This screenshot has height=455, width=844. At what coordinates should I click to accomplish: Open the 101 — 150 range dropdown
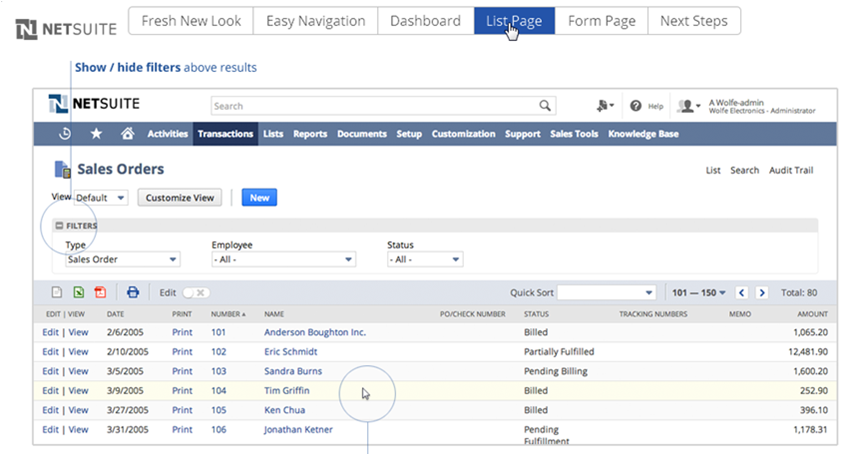pyautogui.click(x=699, y=292)
